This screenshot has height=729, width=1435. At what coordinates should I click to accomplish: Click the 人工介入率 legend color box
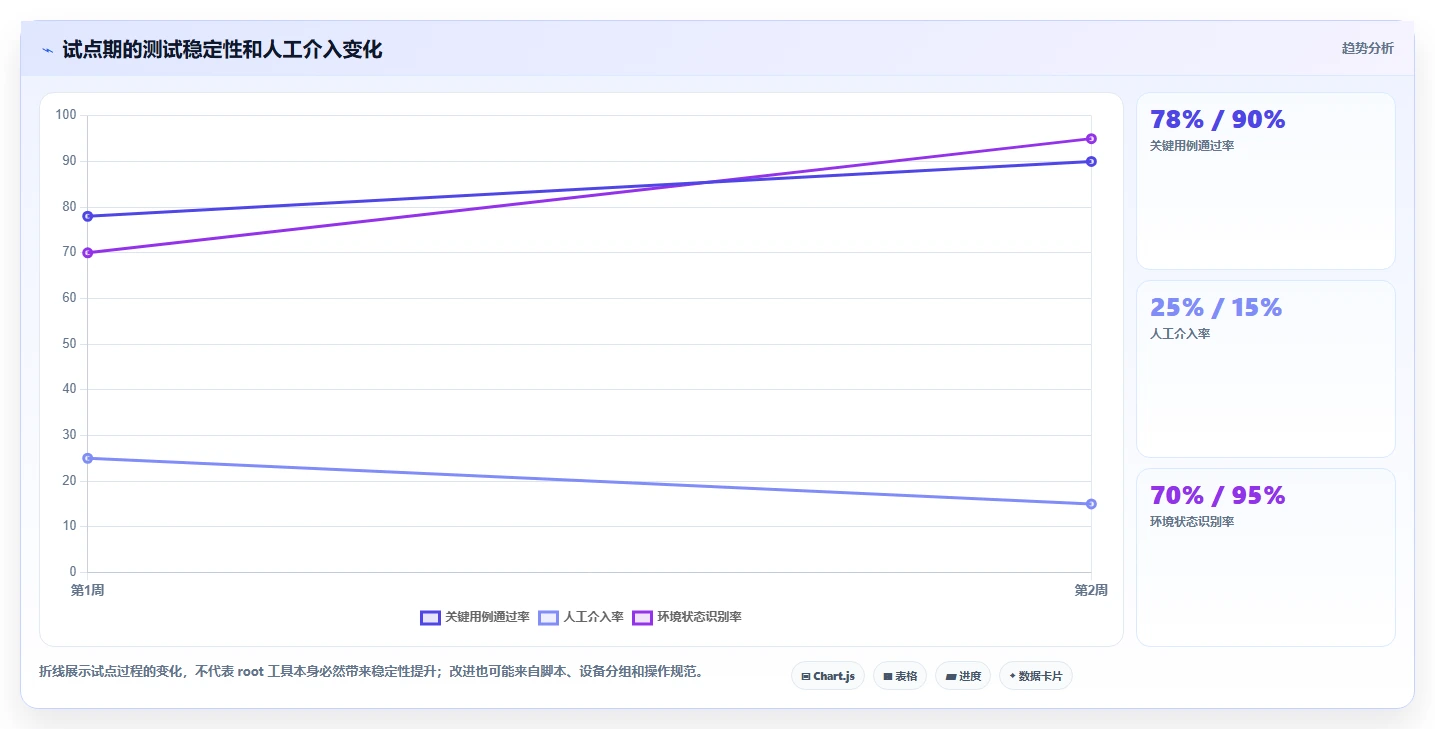coord(548,617)
